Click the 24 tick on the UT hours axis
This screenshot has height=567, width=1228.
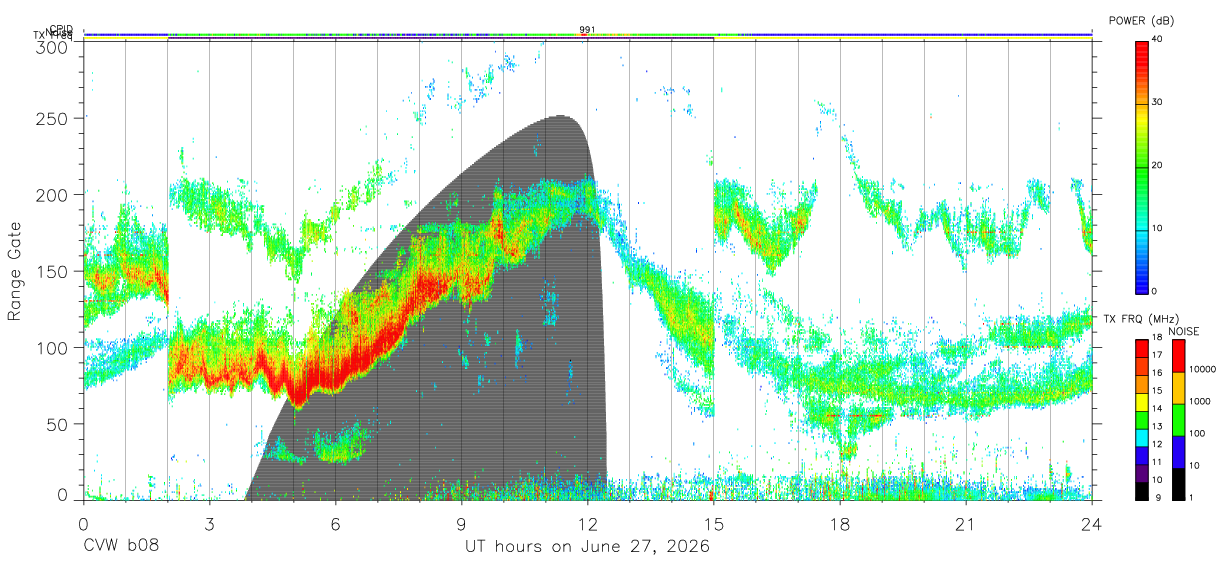[x=1091, y=523]
